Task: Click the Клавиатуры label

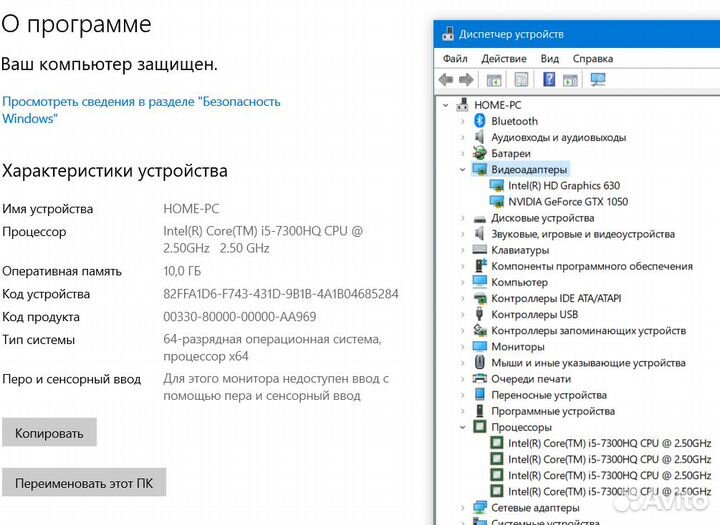Action: [520, 250]
